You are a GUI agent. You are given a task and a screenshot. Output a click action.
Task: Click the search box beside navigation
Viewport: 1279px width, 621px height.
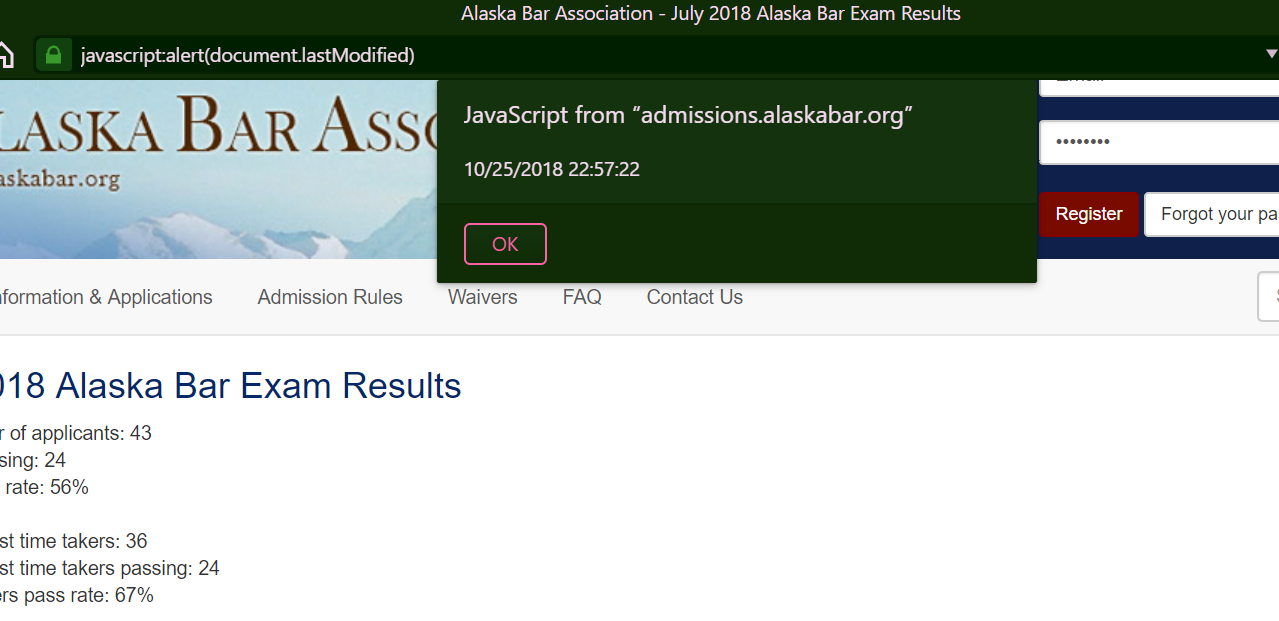click(x=1269, y=297)
